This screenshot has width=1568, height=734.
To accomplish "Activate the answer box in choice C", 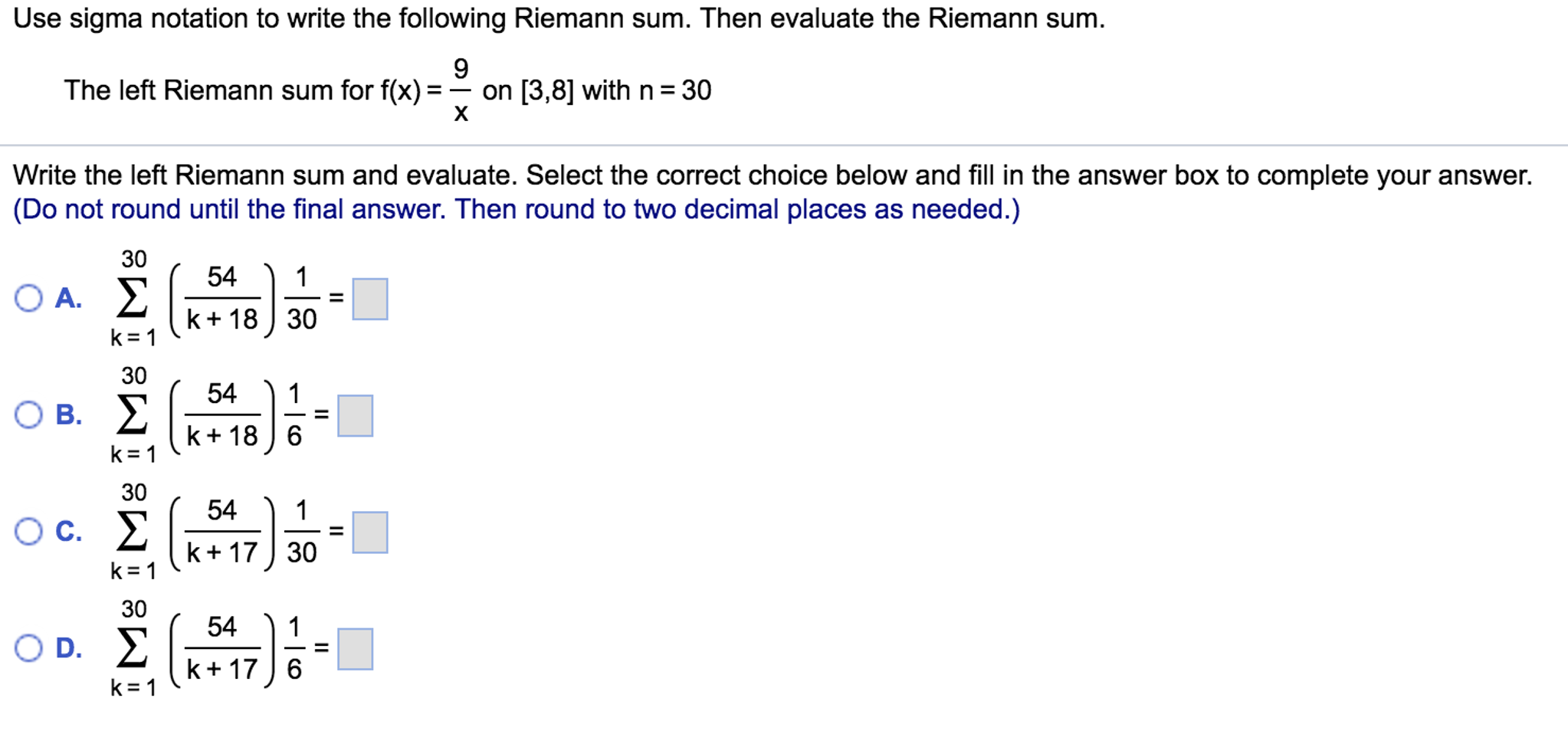I will pyautogui.click(x=370, y=532).
